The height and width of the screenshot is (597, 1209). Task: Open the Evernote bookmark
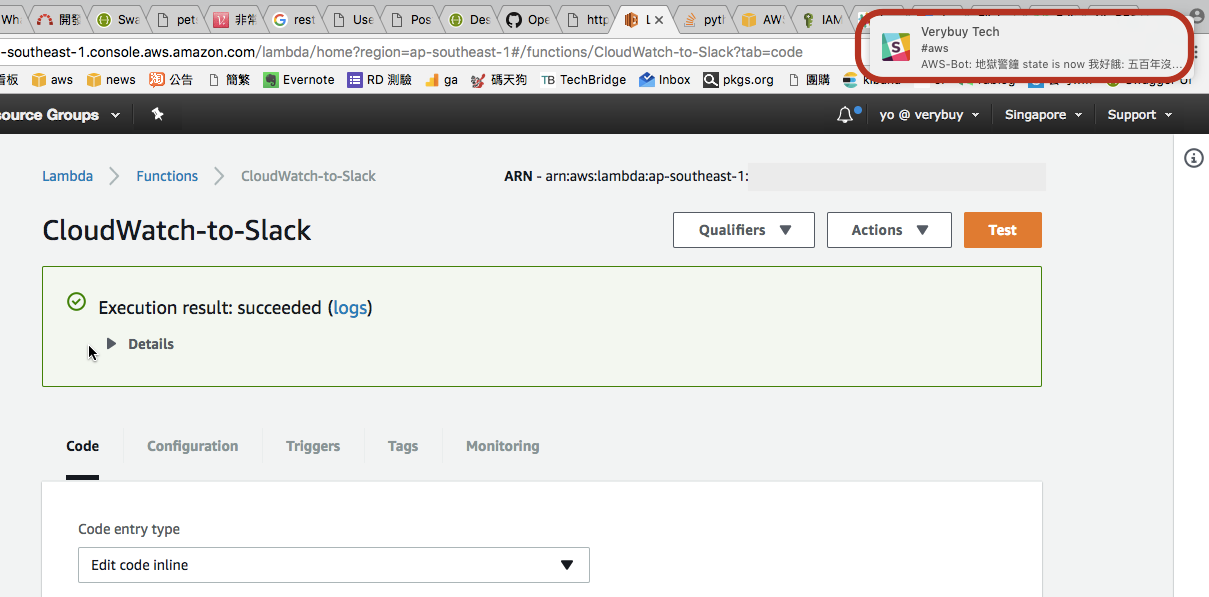pos(299,80)
